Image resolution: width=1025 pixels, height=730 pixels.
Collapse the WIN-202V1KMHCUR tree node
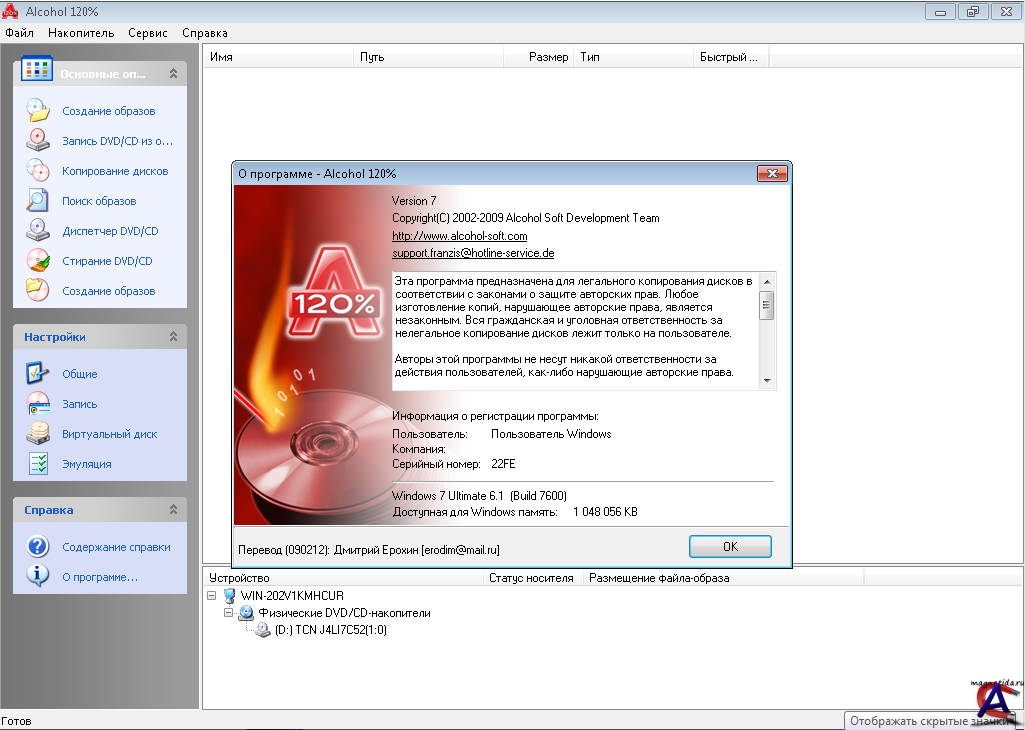pos(213,595)
